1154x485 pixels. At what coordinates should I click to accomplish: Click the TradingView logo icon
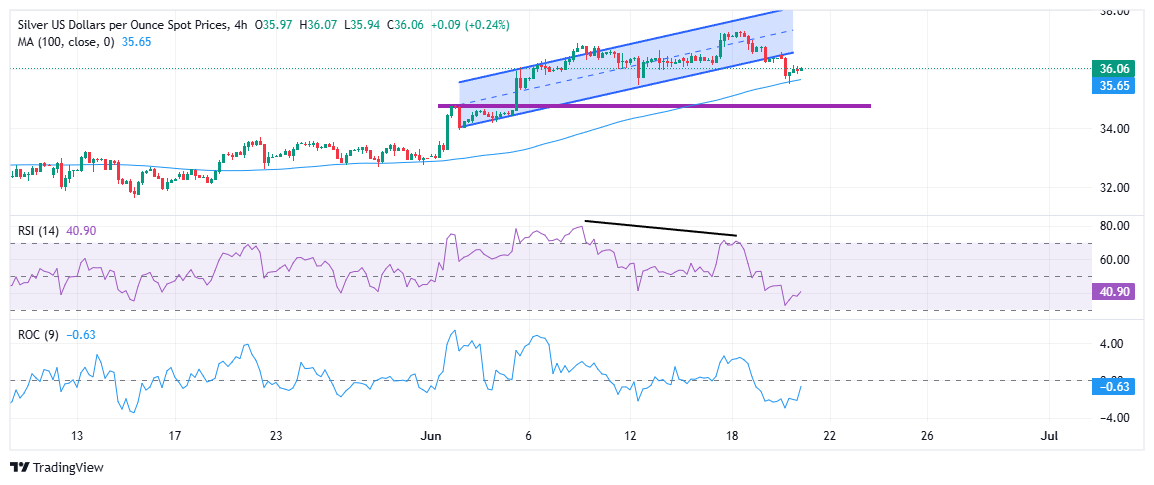tap(19, 468)
